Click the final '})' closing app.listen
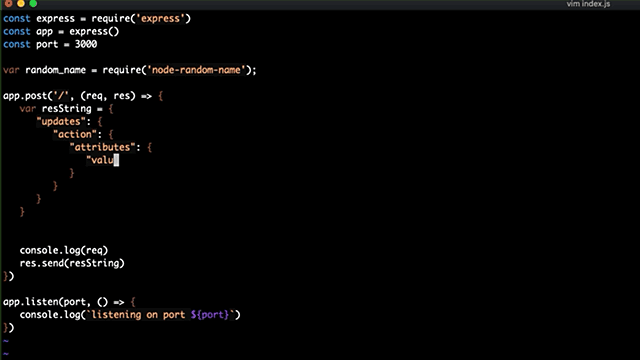640x360 pixels. point(9,328)
